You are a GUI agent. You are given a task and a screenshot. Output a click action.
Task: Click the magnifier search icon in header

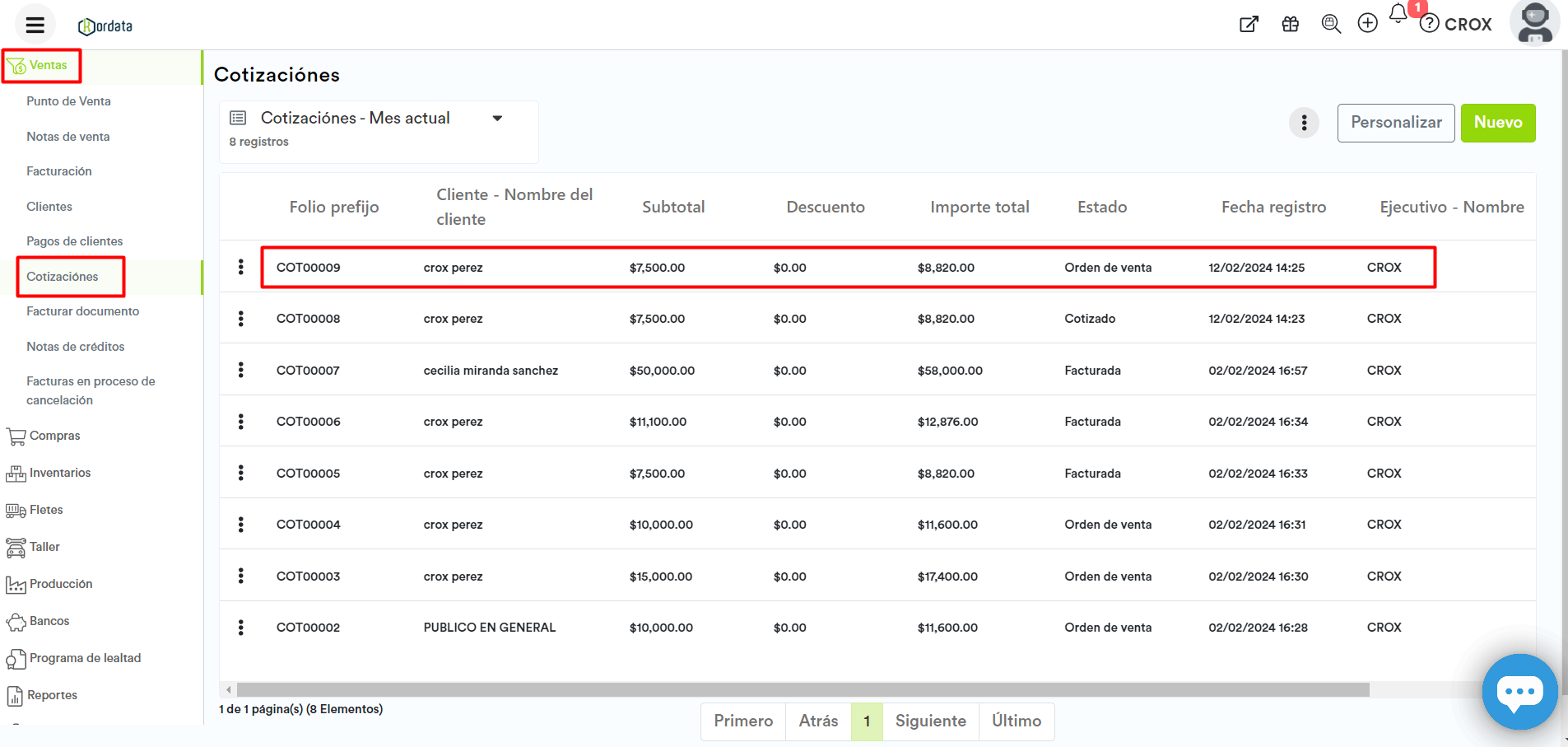pyautogui.click(x=1330, y=24)
